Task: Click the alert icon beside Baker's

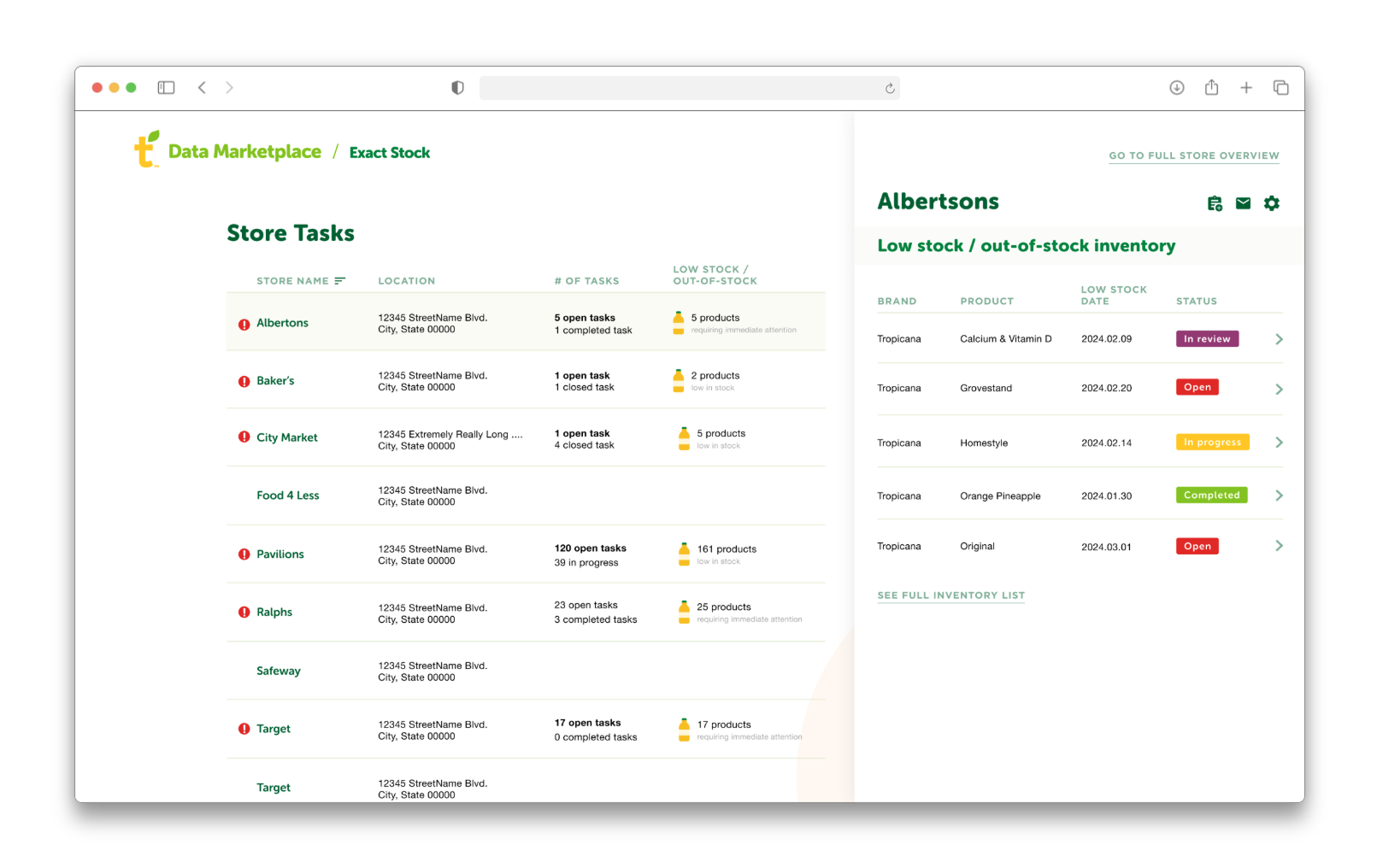Action: pyautogui.click(x=244, y=382)
